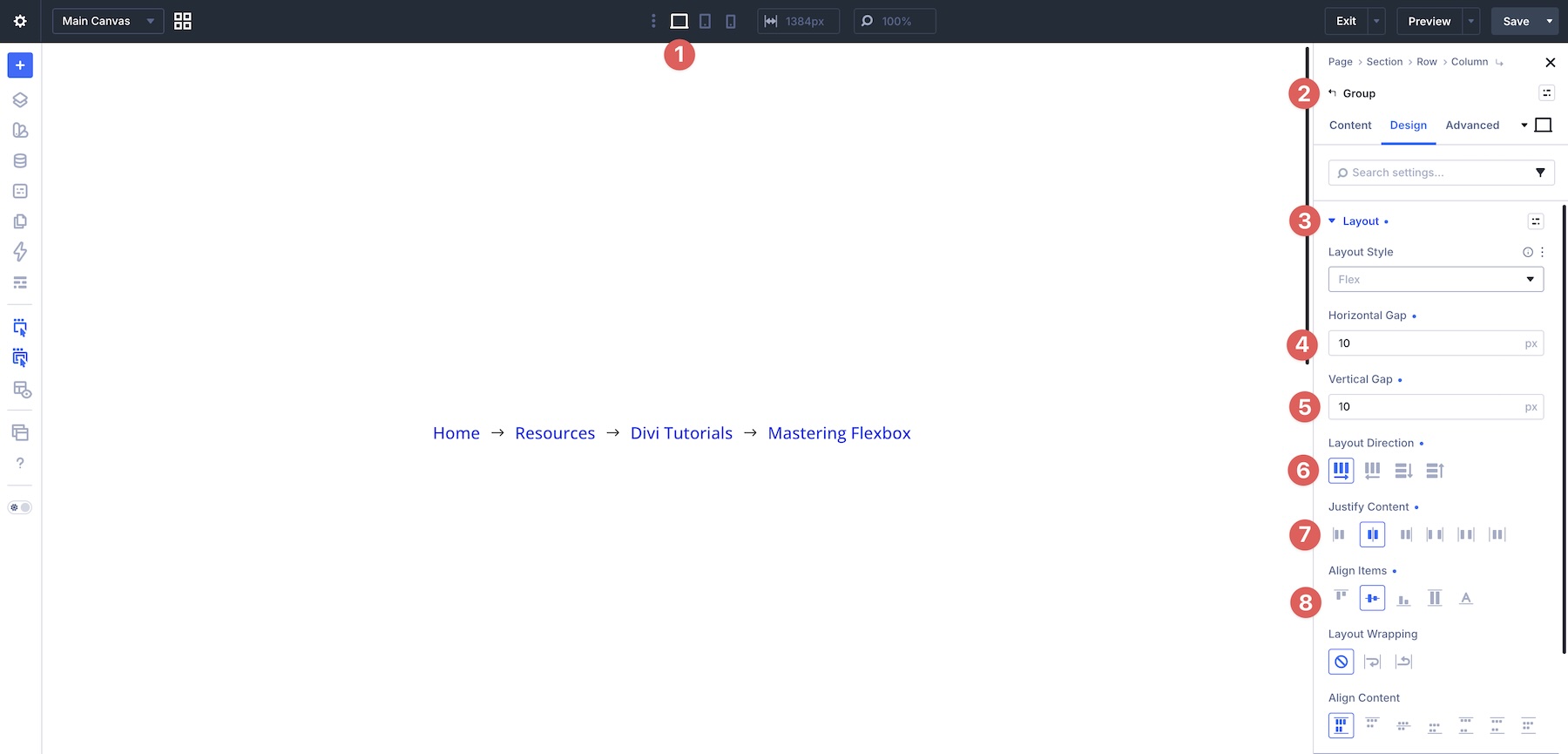Switch to tablet view icon
1568x754 pixels.
tap(705, 21)
